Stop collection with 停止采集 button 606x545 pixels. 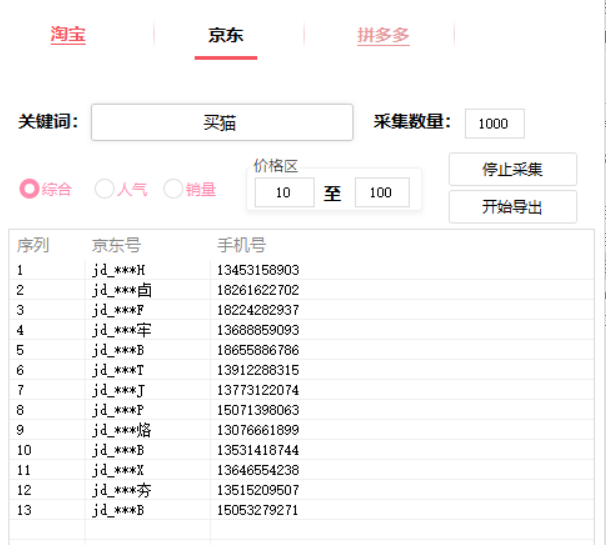pyautogui.click(x=512, y=169)
